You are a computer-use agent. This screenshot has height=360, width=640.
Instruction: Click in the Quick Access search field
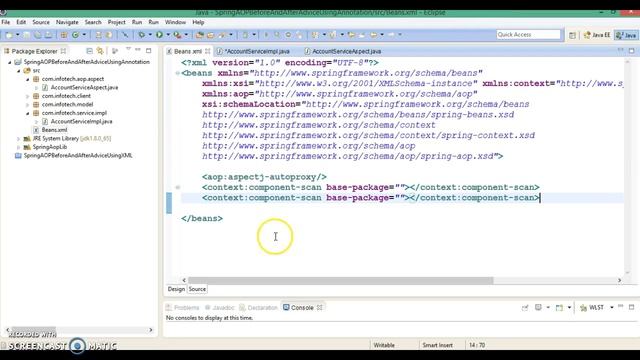point(529,35)
